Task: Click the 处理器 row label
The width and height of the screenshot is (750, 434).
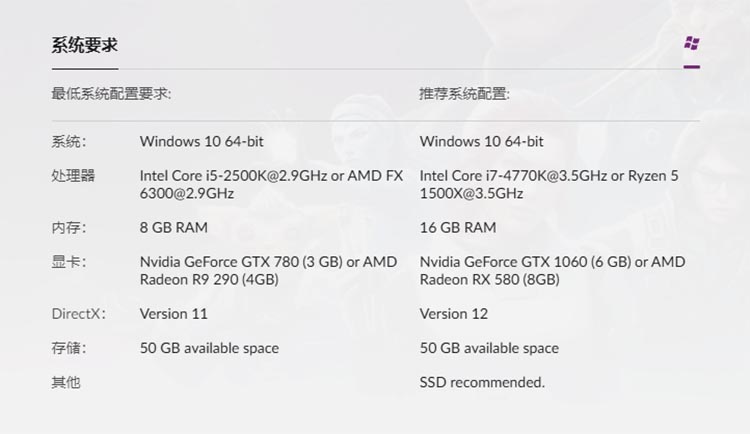Action: [x=73, y=176]
